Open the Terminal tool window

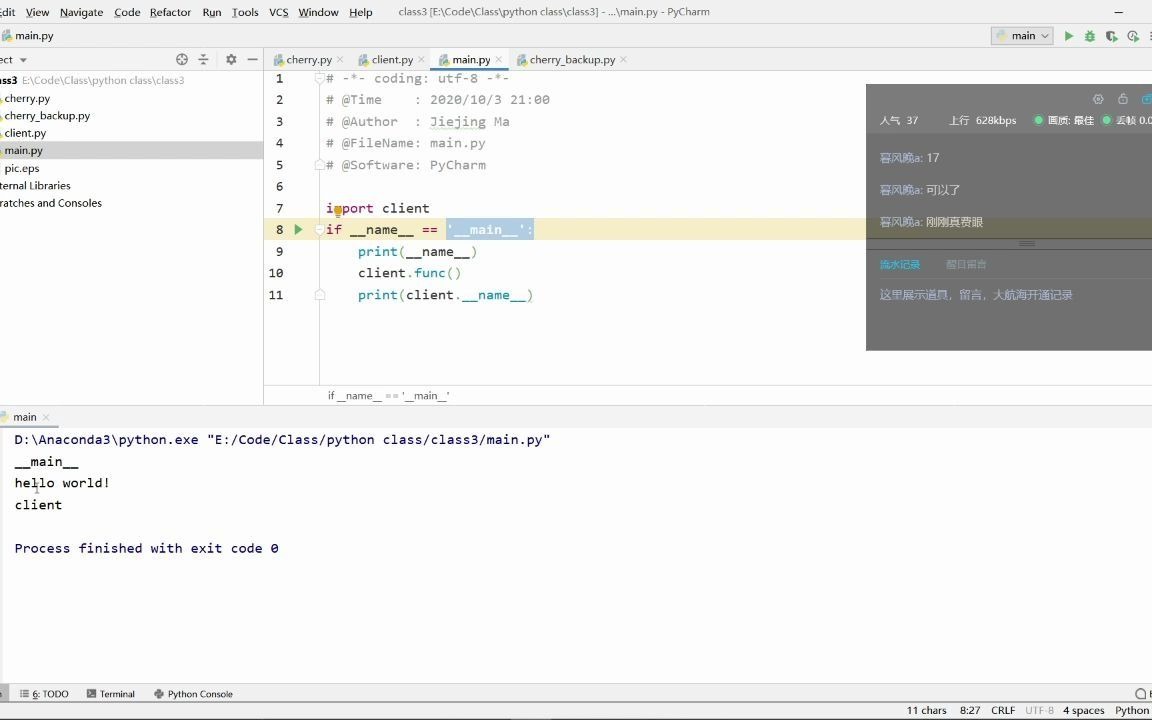(110, 693)
